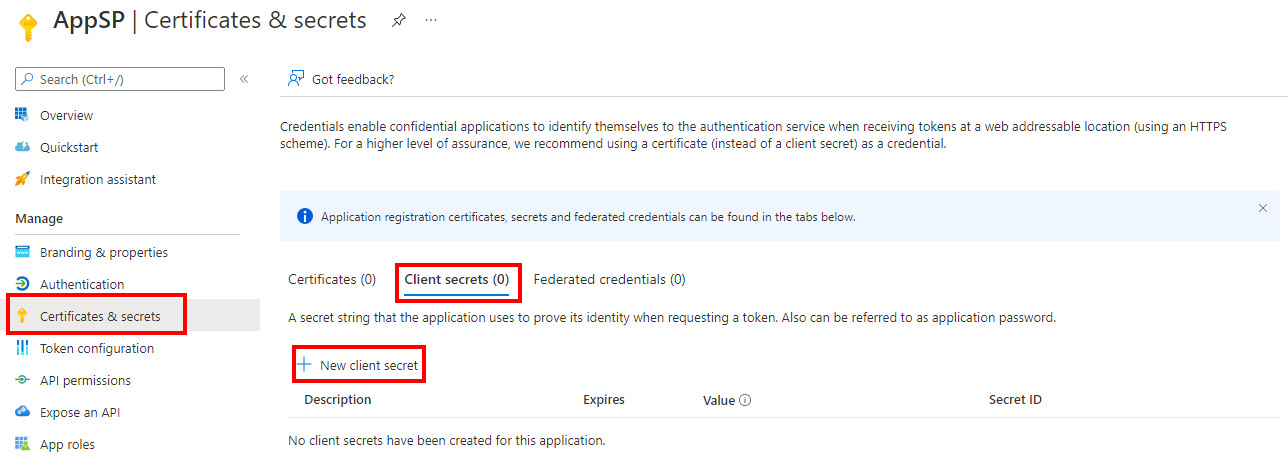Open the Expose an API cloud icon
This screenshot has width=1288, height=468.
click(22, 412)
